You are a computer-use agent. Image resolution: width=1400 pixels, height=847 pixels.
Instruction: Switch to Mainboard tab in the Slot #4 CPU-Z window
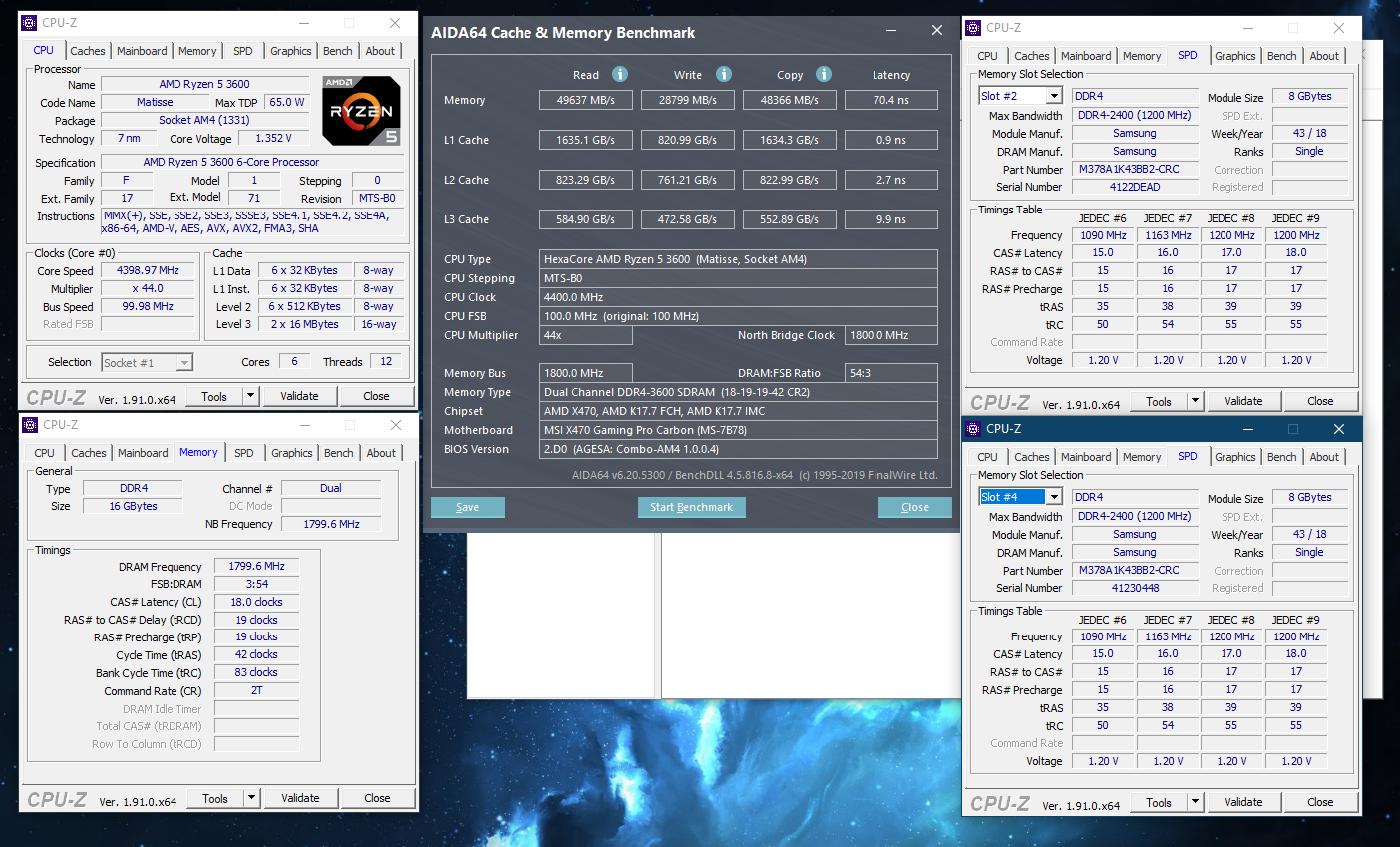[1086, 457]
